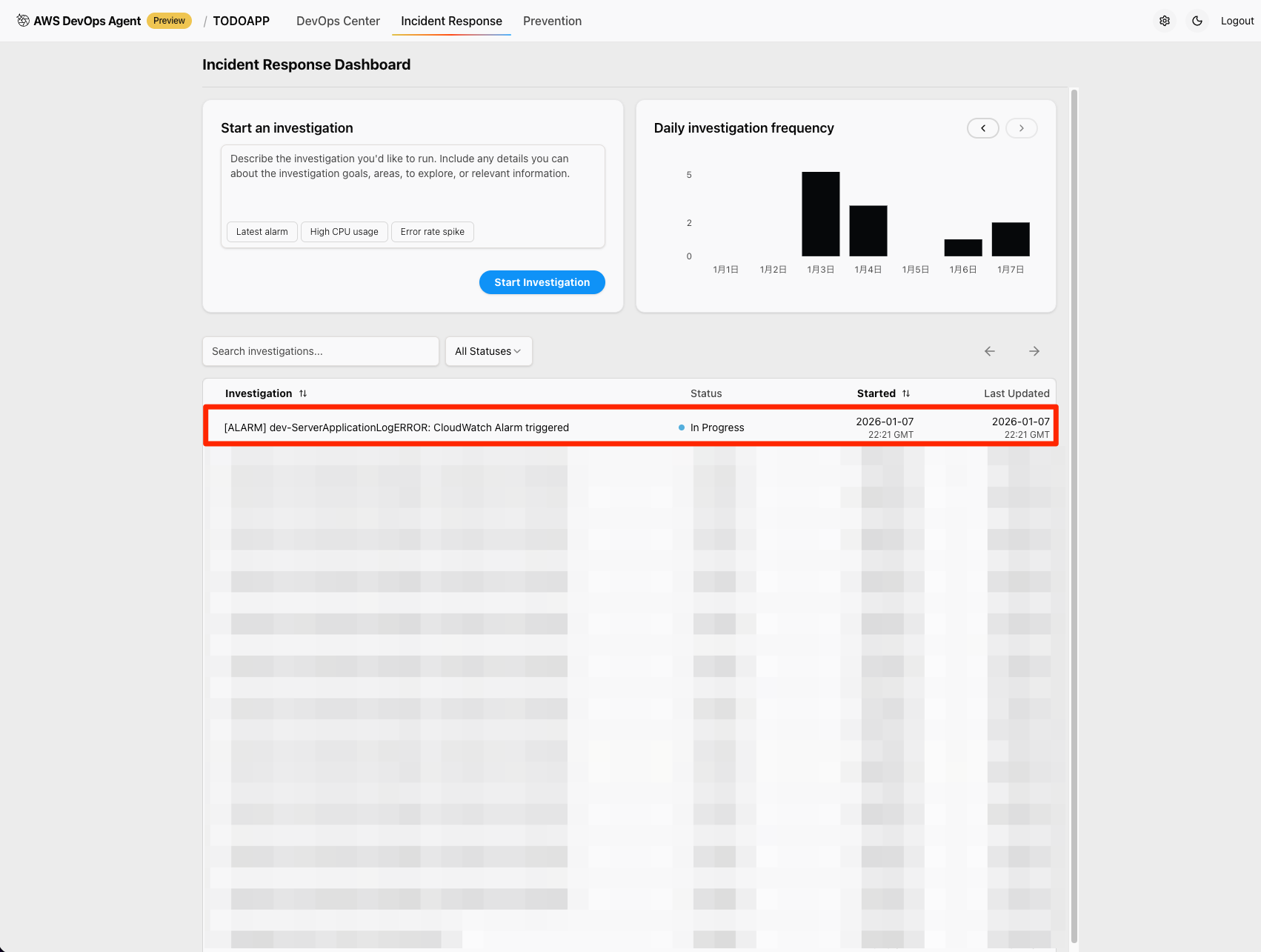Click the January 6 bar in chart
This screenshot has height=952, width=1261.
(963, 247)
